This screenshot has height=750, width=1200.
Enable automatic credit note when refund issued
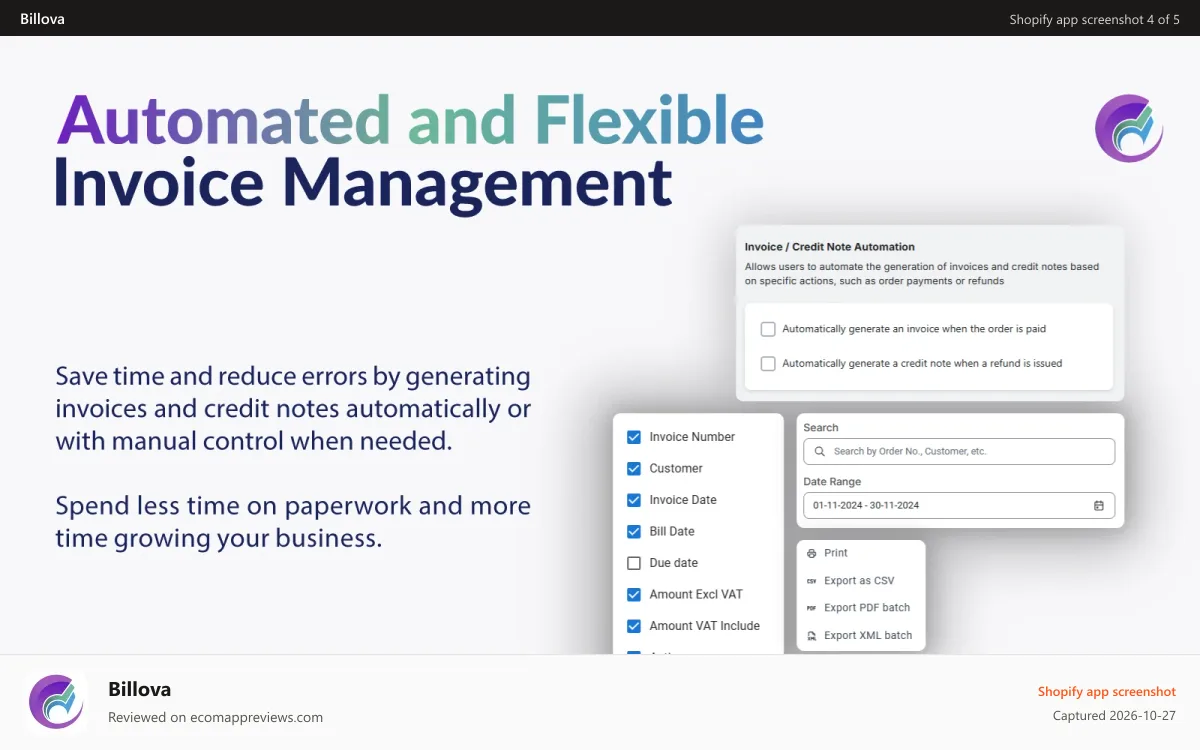pyautogui.click(x=768, y=364)
